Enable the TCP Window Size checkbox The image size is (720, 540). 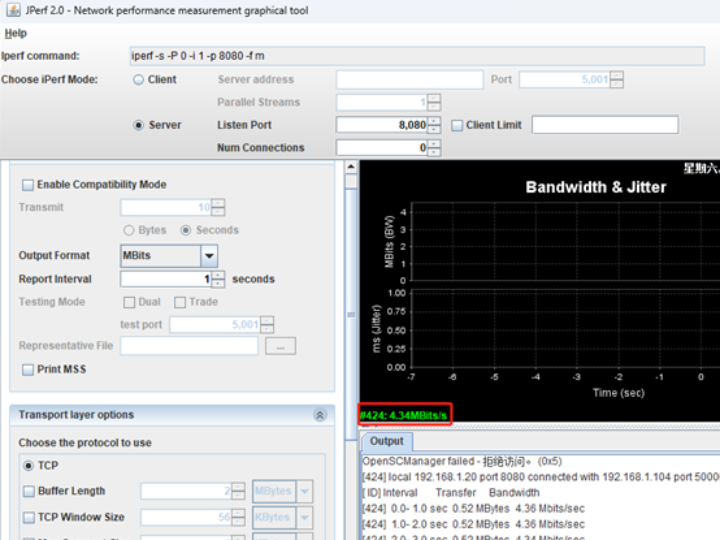click(x=28, y=518)
